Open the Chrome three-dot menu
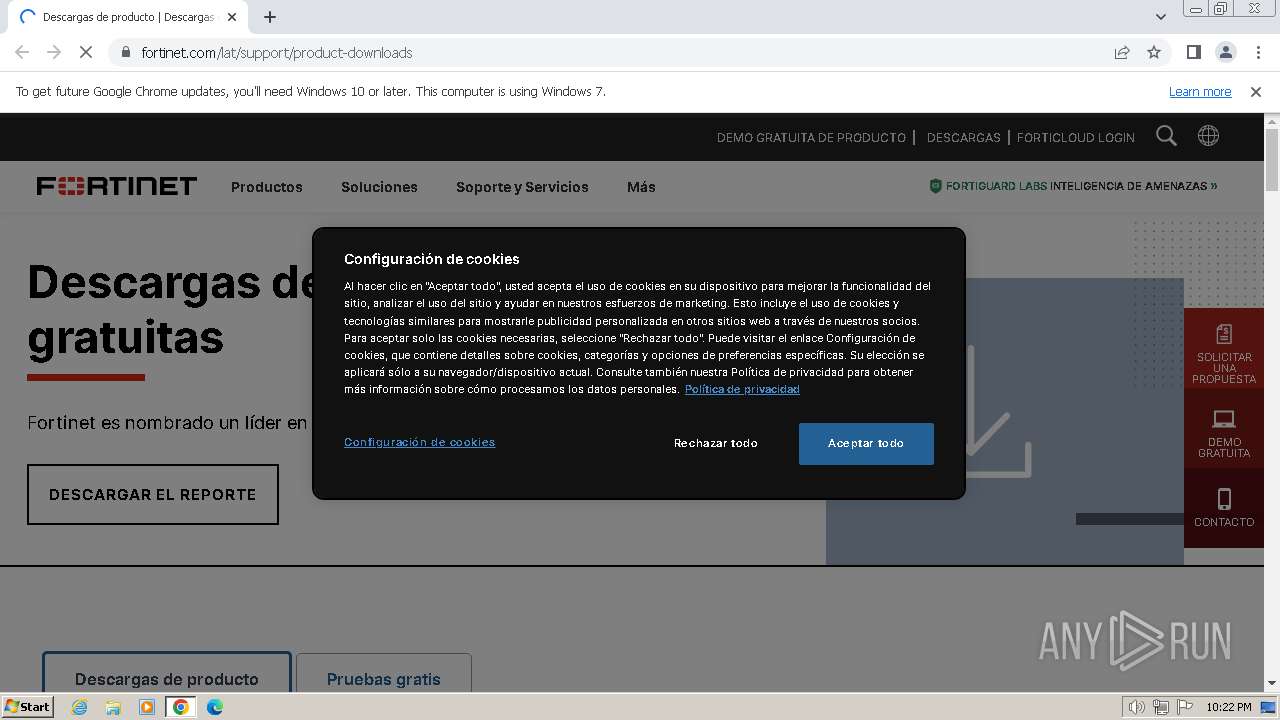The width and height of the screenshot is (1280, 720). click(1258, 52)
